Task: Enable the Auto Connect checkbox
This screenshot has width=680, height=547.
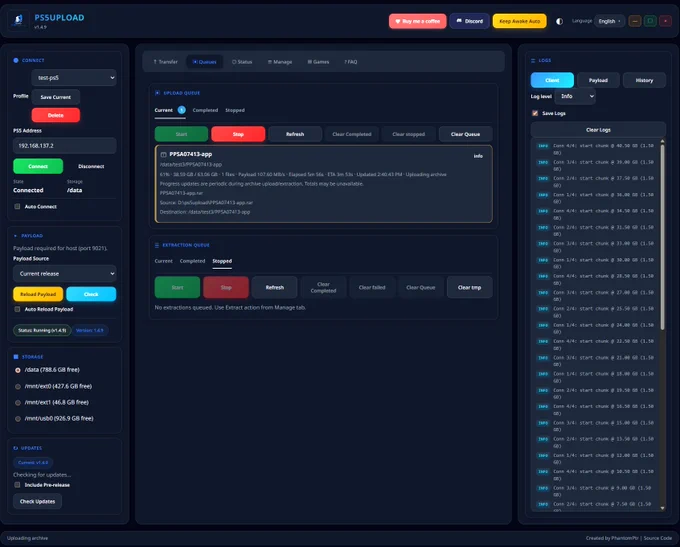Action: (x=17, y=206)
